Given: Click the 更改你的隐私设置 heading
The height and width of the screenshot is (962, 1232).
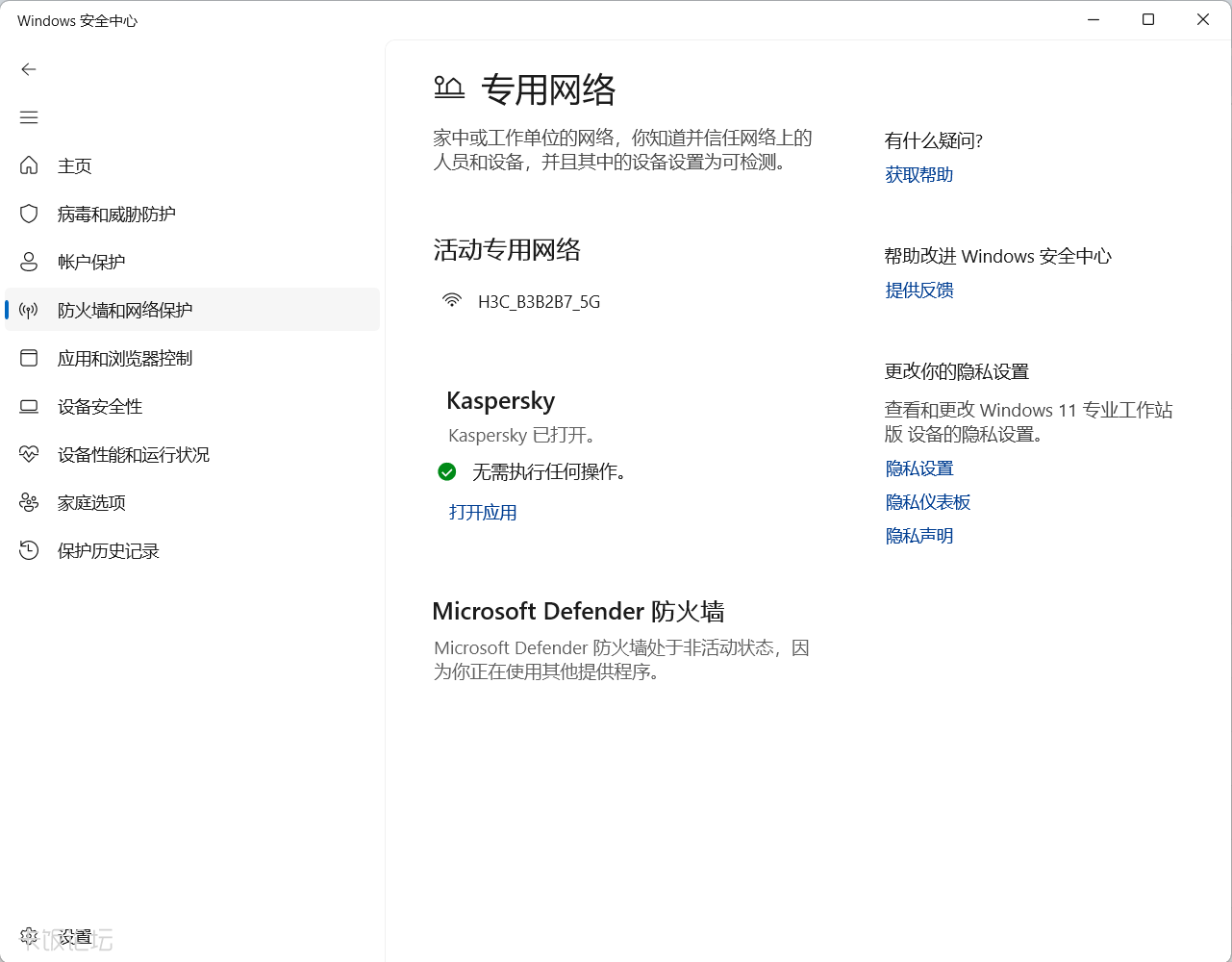Looking at the screenshot, I should pyautogui.click(x=957, y=372).
